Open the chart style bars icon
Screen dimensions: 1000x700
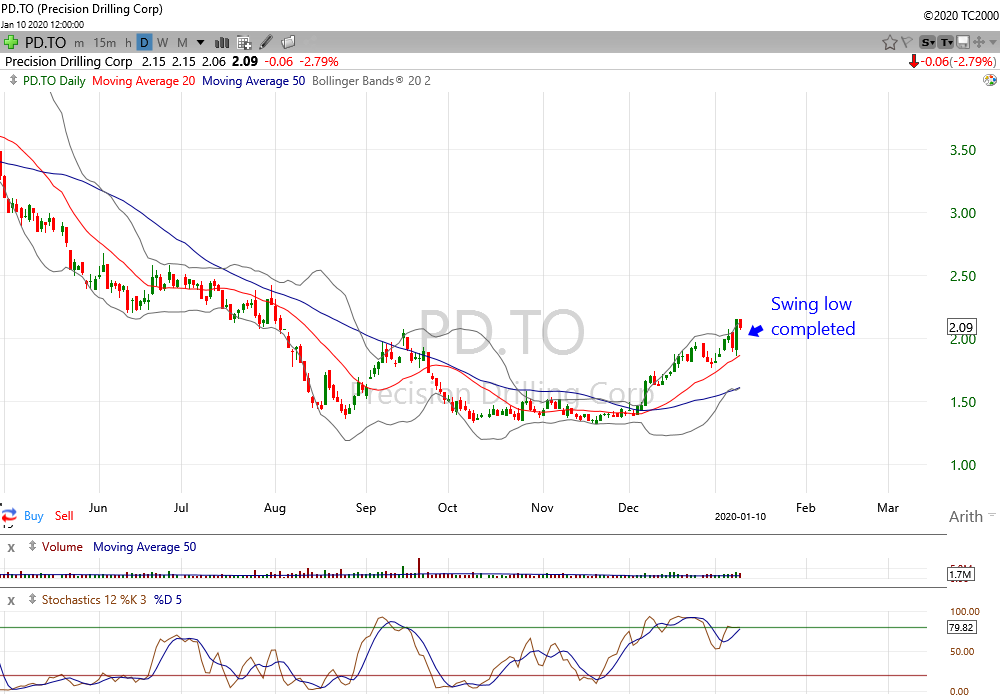coord(222,43)
